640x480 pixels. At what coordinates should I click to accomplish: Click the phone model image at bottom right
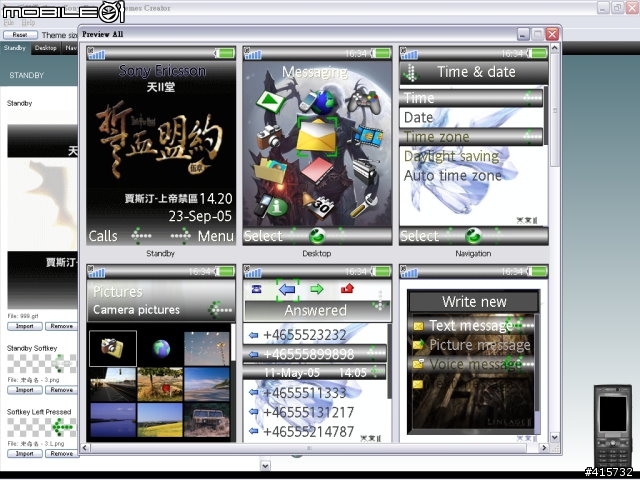tap(613, 425)
